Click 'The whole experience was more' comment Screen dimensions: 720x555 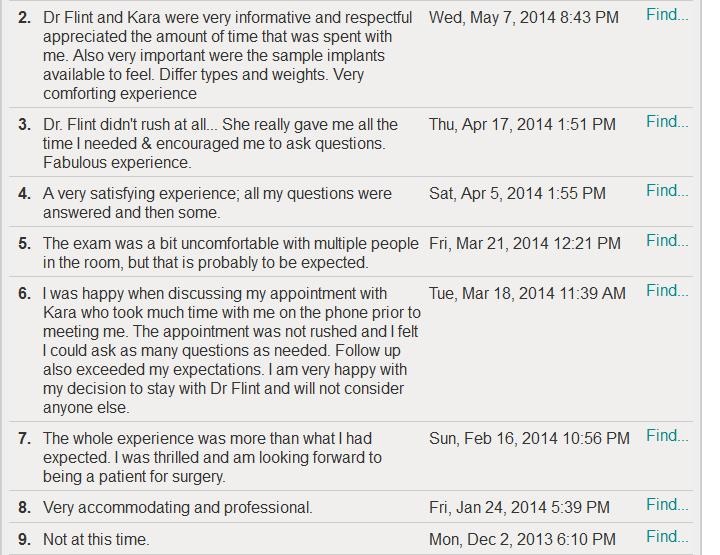point(212,458)
